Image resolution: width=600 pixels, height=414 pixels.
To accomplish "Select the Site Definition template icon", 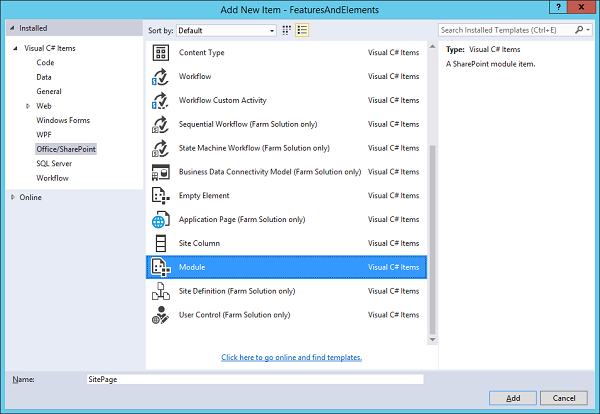I will click(x=160, y=292).
